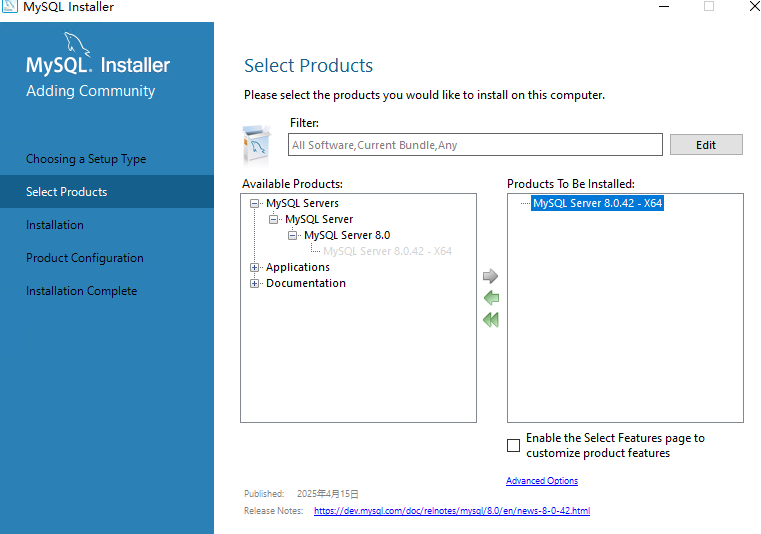Minimize the MySQL Installer window
The image size is (761, 534).
(x=664, y=6)
